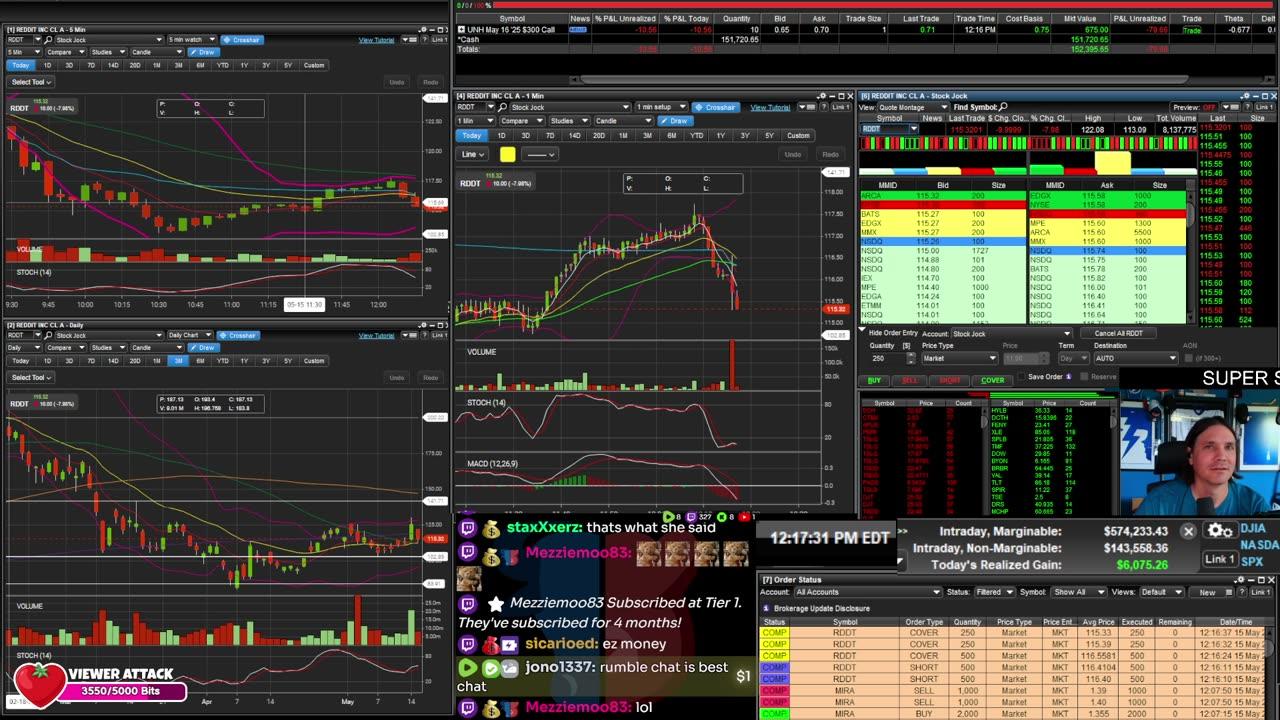1280x720 pixels.
Task: Open Compare dropdown in 1 Min chart
Action: pos(521,121)
